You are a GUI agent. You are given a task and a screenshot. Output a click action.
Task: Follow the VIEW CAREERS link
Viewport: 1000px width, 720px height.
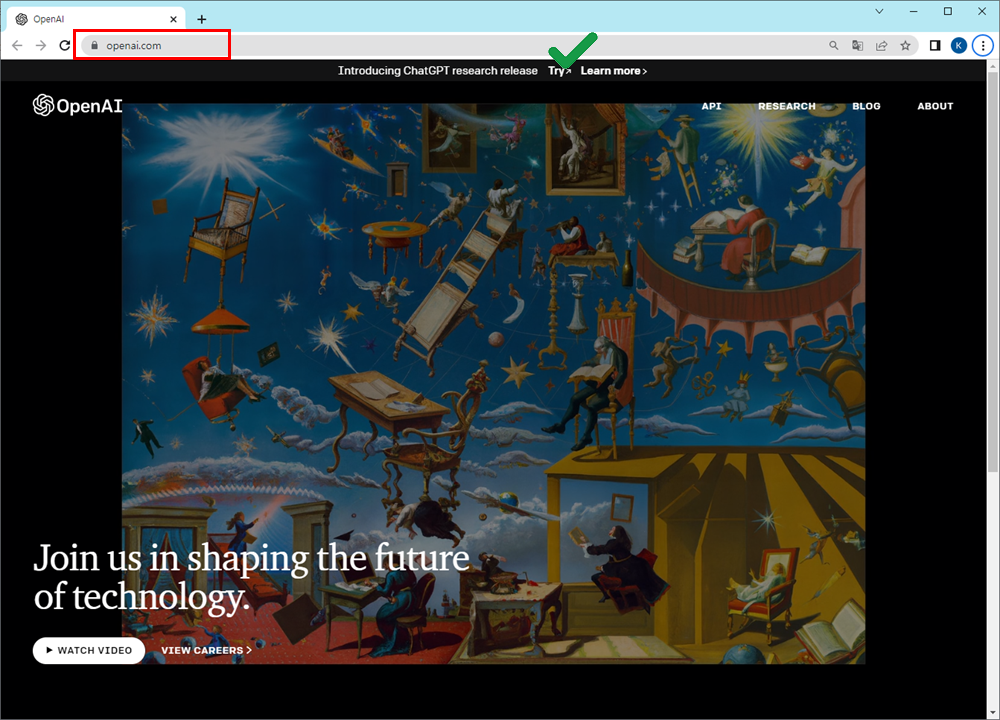point(206,650)
